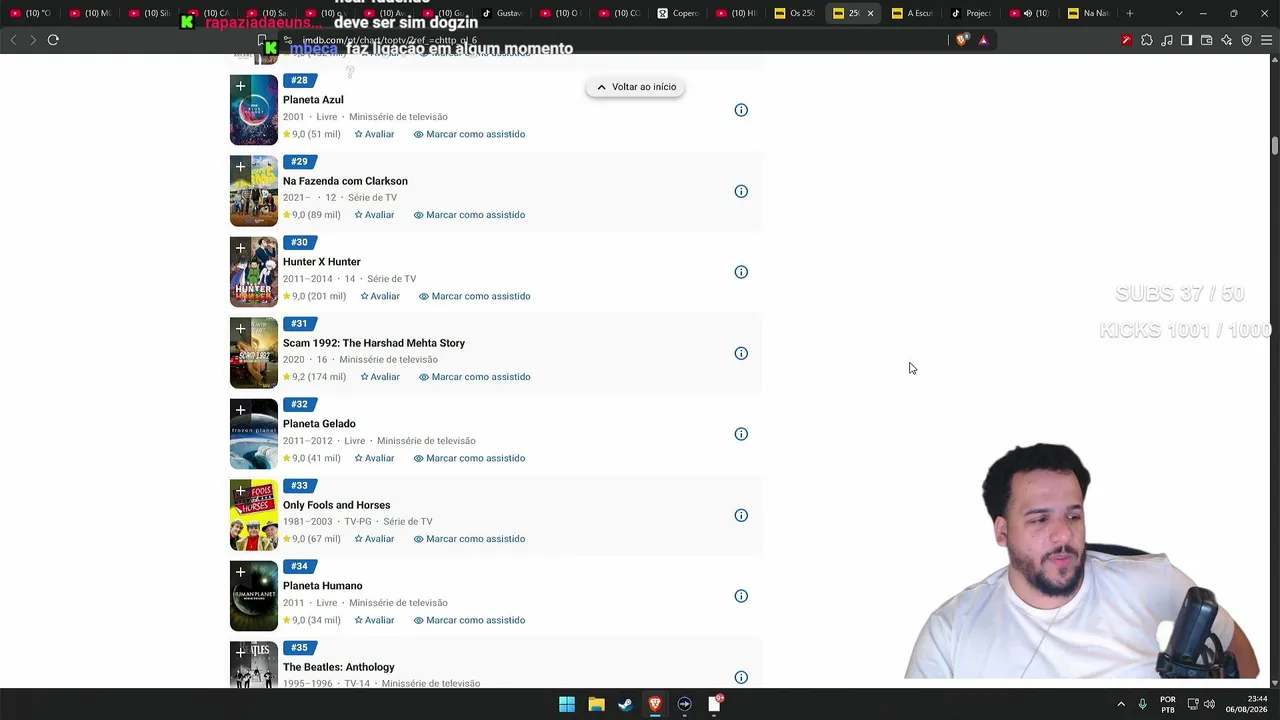
Task: Open the Planeta Humano poster thumbnail
Action: tap(254, 597)
